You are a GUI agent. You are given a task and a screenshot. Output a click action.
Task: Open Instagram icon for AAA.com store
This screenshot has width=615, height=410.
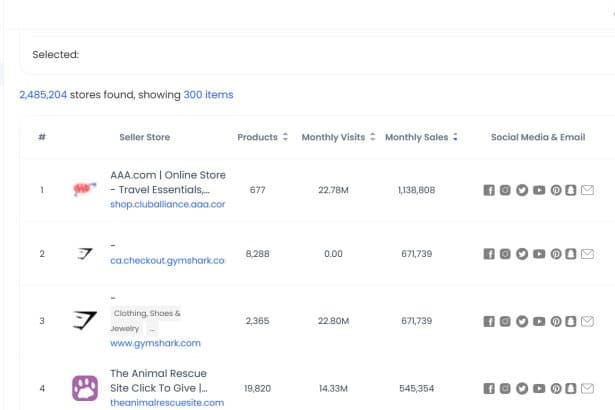505,190
